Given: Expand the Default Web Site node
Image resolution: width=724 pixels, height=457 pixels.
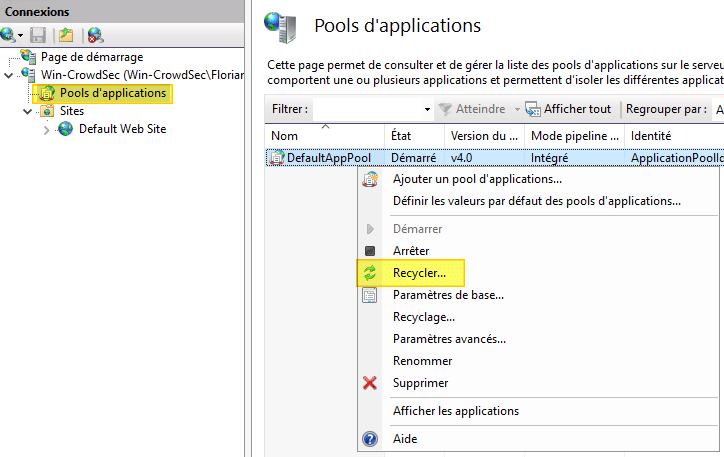Looking at the screenshot, I should 47,129.
